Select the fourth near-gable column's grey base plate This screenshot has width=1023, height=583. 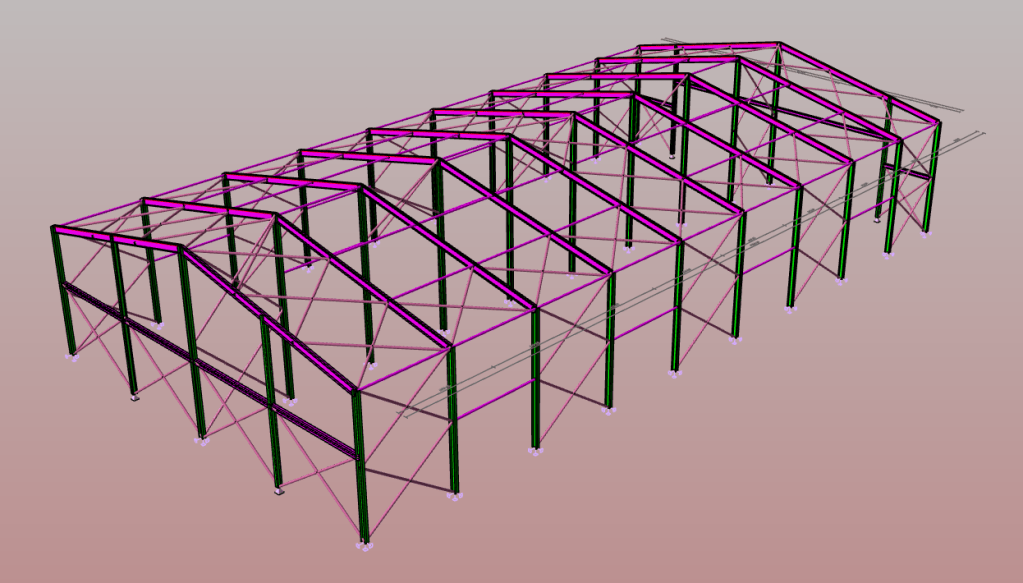click(280, 491)
